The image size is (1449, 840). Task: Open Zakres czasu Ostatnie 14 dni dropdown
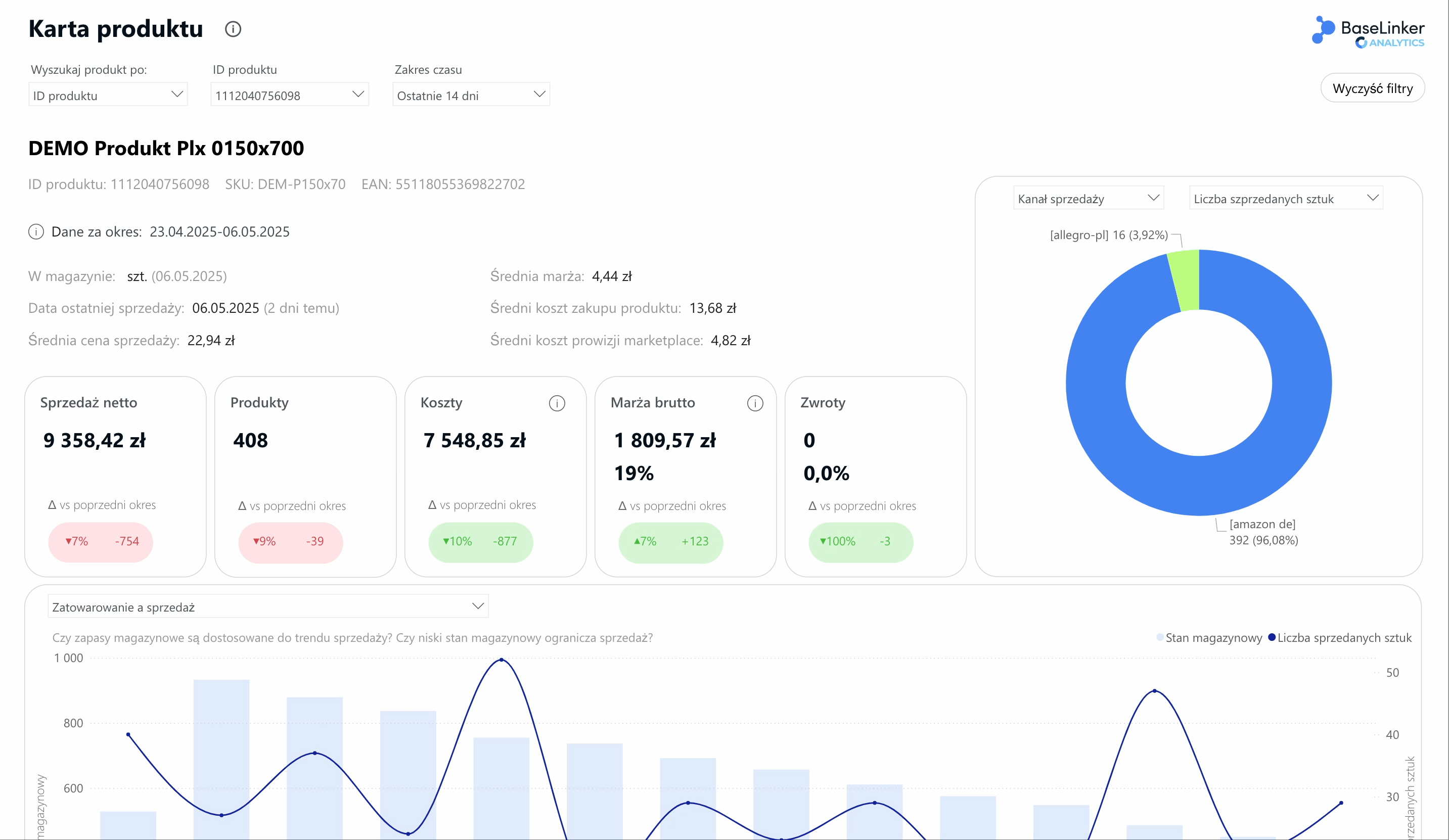[x=472, y=95]
